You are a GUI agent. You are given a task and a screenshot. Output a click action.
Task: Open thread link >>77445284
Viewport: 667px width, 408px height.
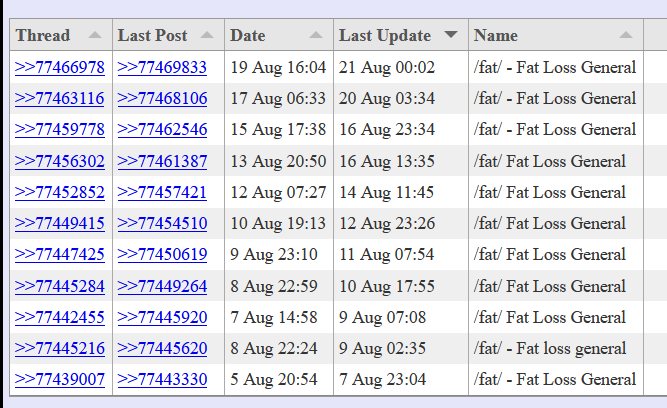click(x=60, y=286)
